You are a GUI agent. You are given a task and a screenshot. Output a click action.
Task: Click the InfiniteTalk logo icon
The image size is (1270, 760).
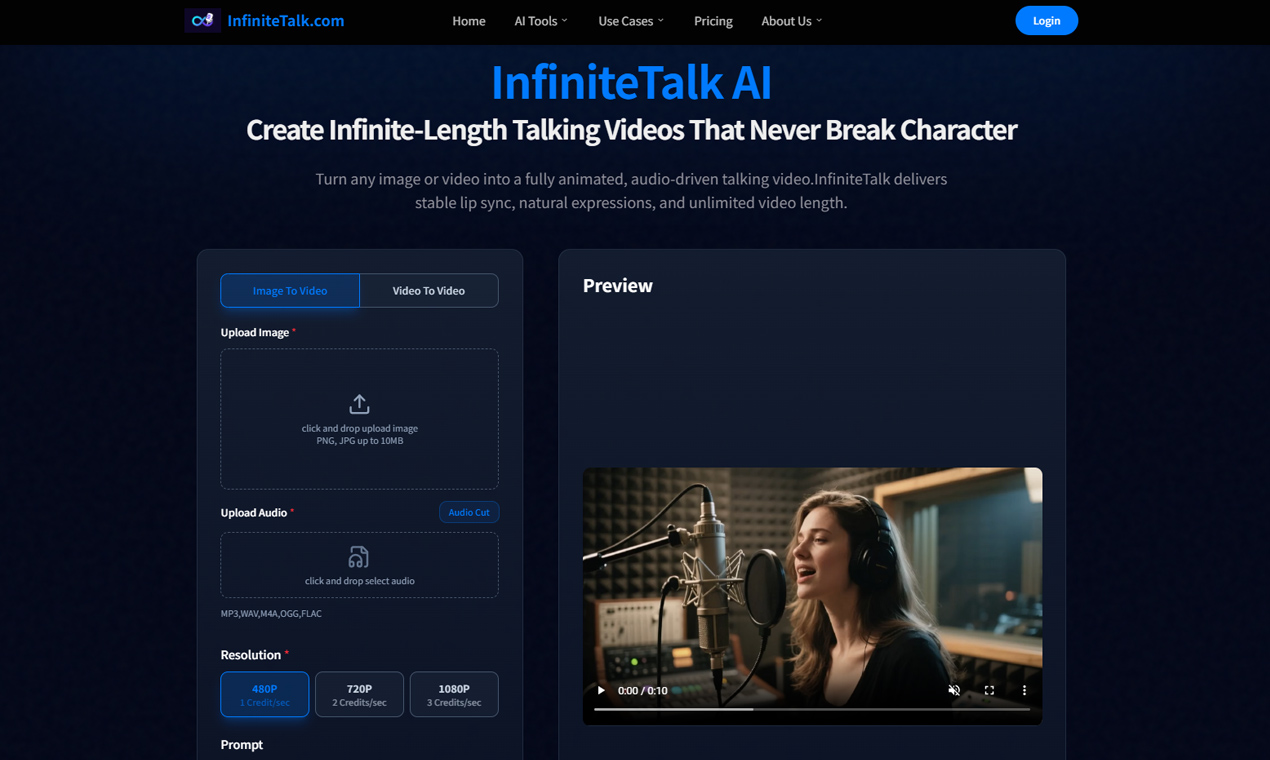pyautogui.click(x=203, y=20)
